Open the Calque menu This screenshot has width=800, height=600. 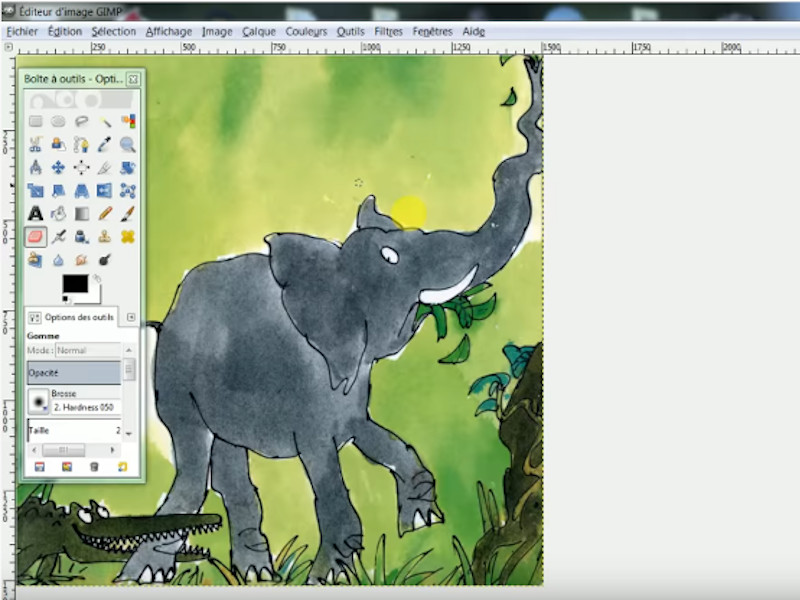tap(258, 31)
